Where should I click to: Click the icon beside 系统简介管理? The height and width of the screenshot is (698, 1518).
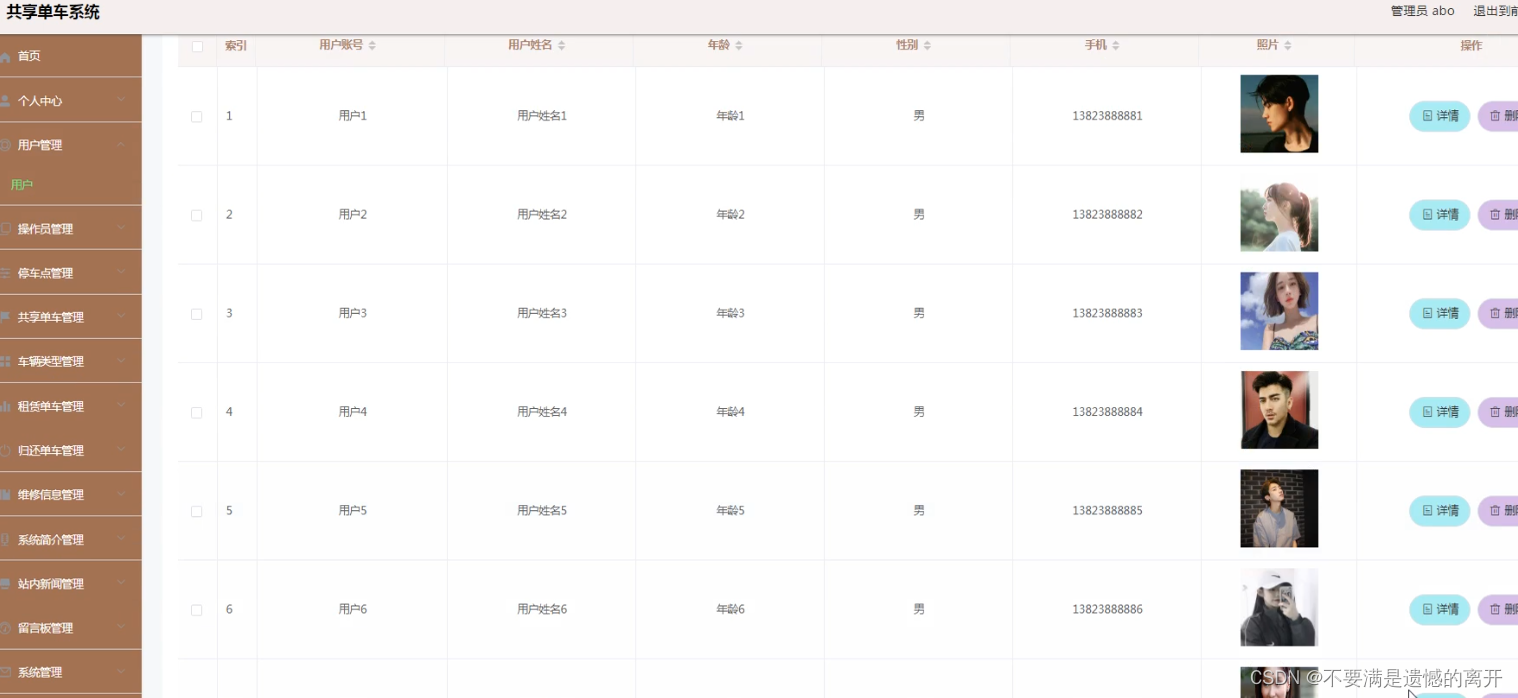click(5, 539)
